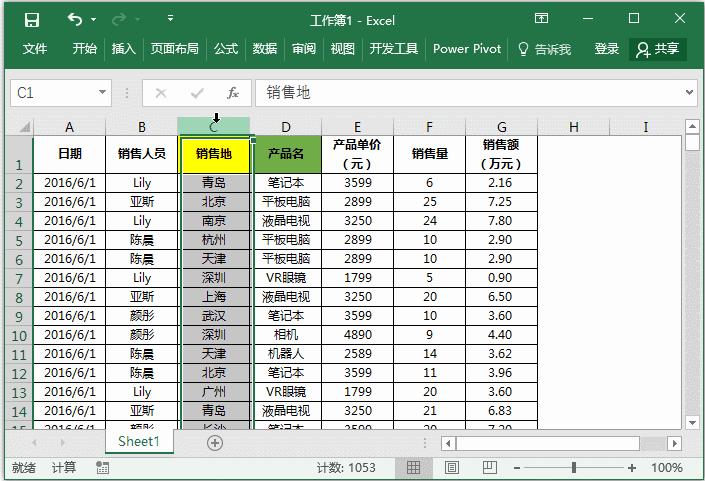This screenshot has height=481, width=705.
Task: Click cell 青岛 in row 2
Action: click(x=215, y=183)
